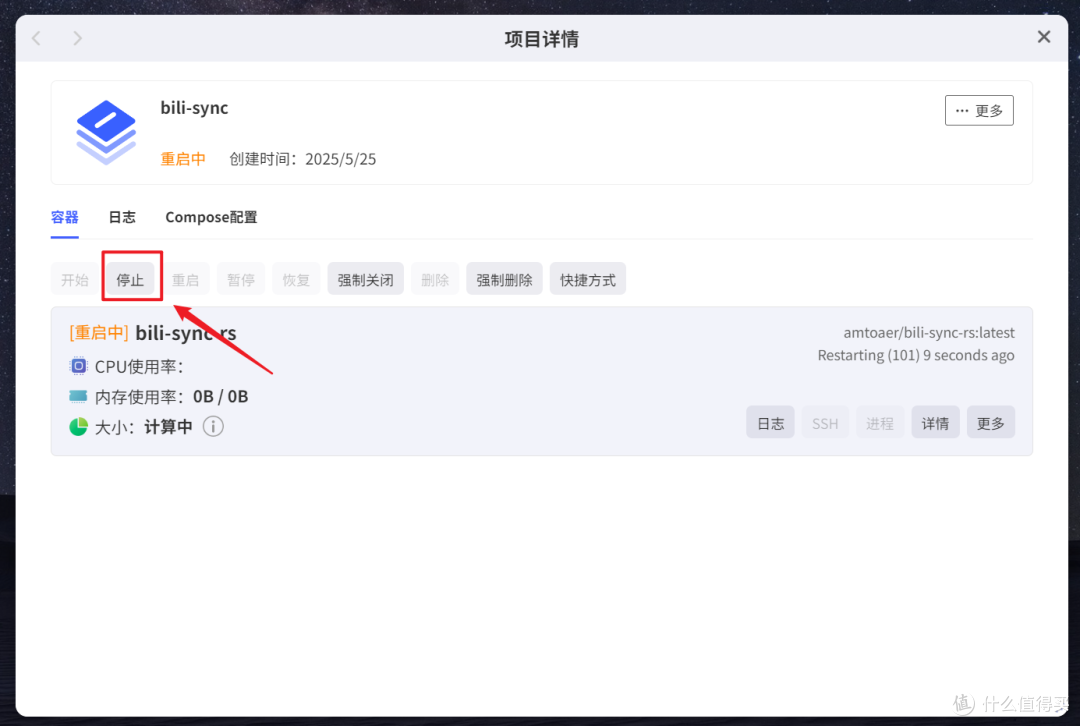The image size is (1080, 726).
Task: Open the container's 更多 menu
Action: click(990, 422)
